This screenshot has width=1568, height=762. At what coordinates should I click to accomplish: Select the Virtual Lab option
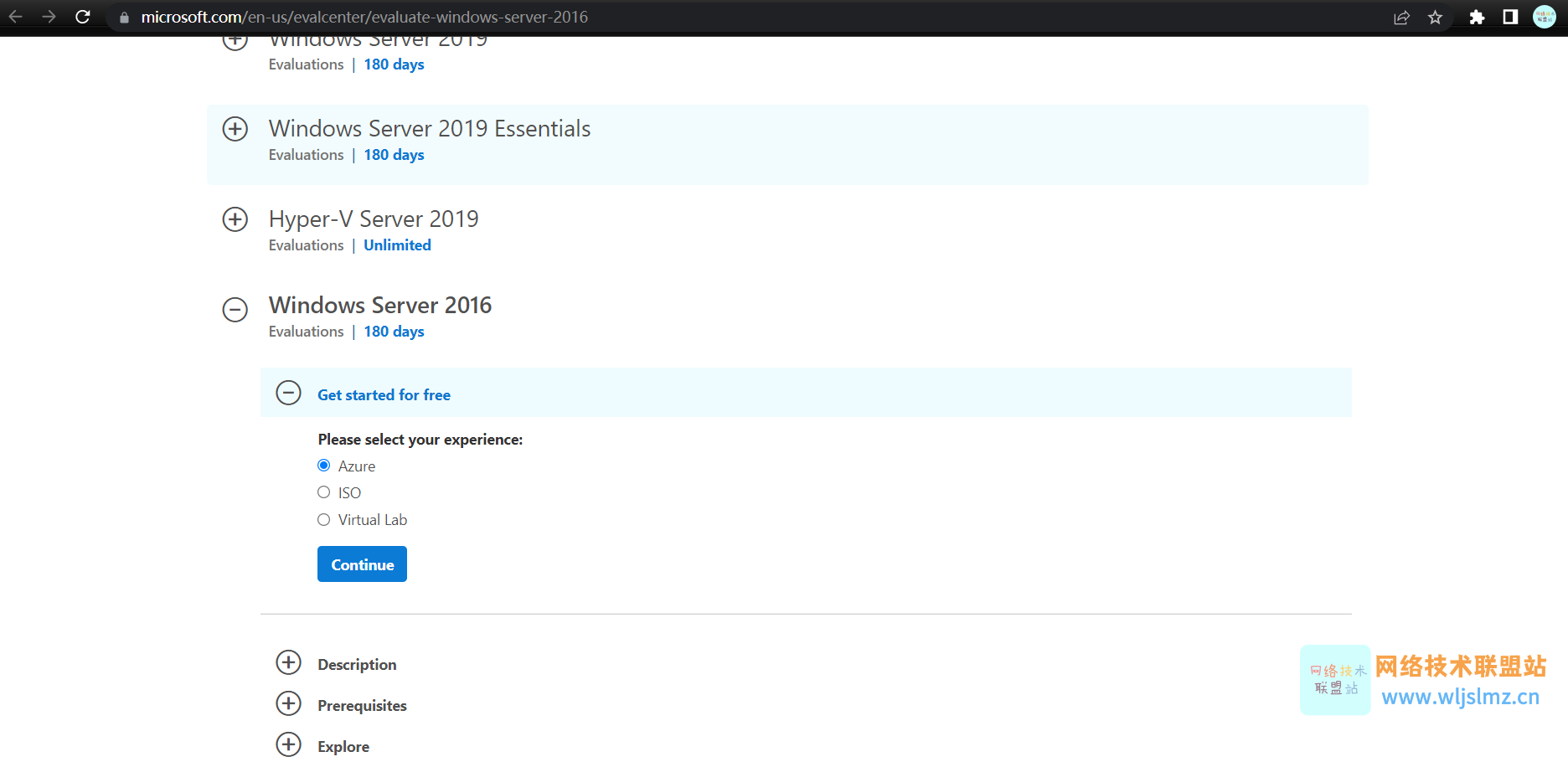(324, 520)
